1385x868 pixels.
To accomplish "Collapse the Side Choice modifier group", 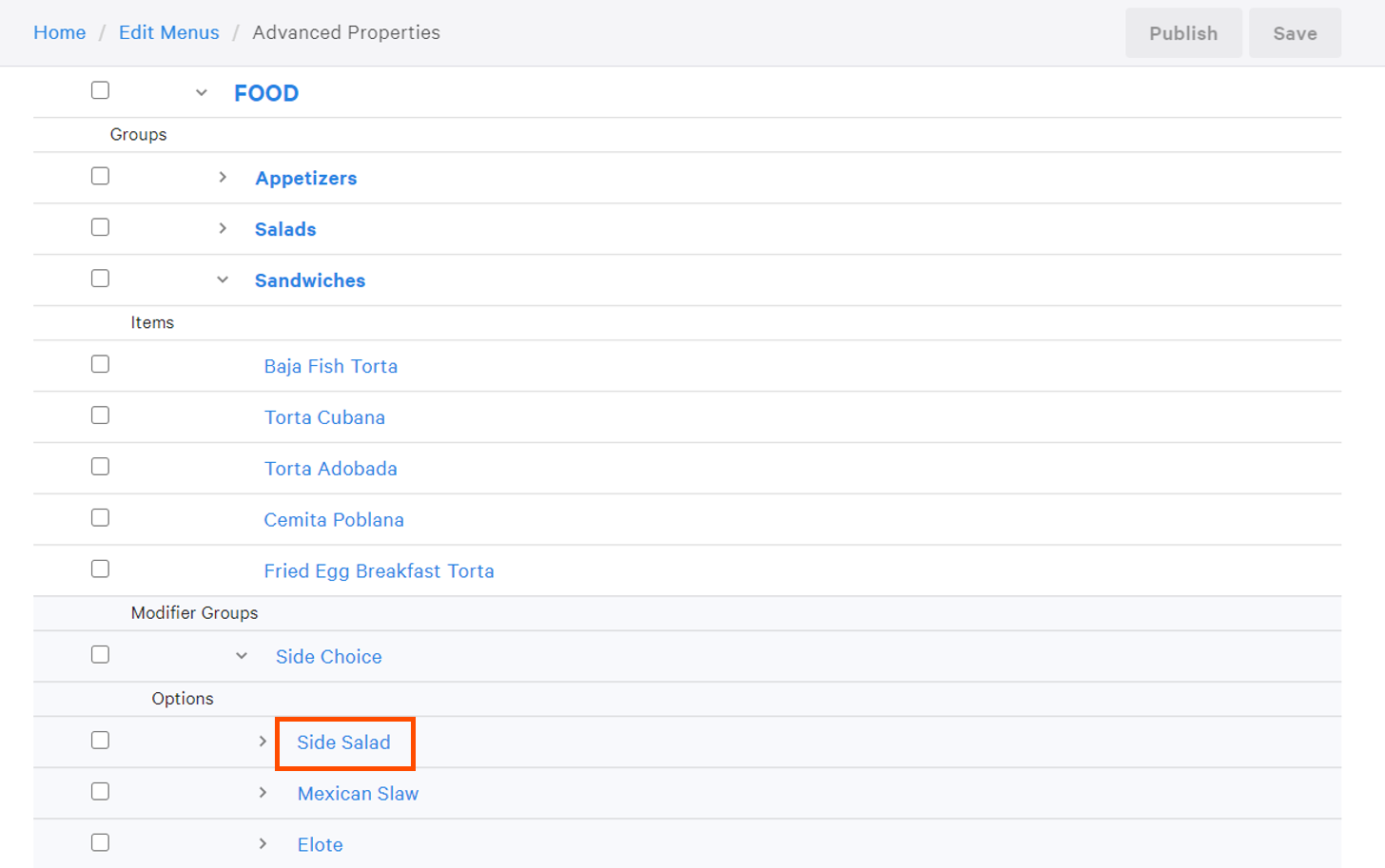I will [x=242, y=656].
